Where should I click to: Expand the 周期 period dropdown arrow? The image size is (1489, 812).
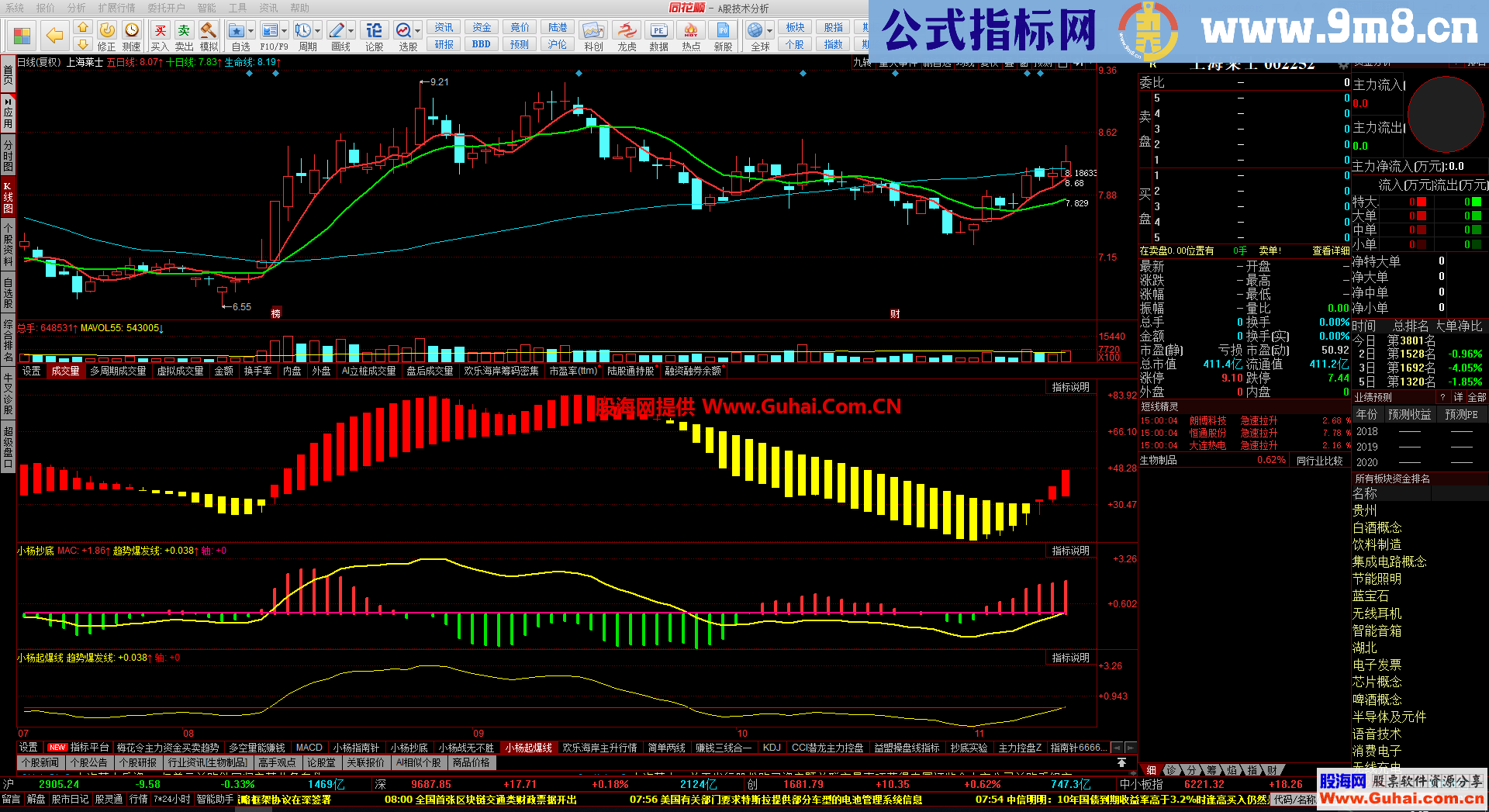coord(317,31)
